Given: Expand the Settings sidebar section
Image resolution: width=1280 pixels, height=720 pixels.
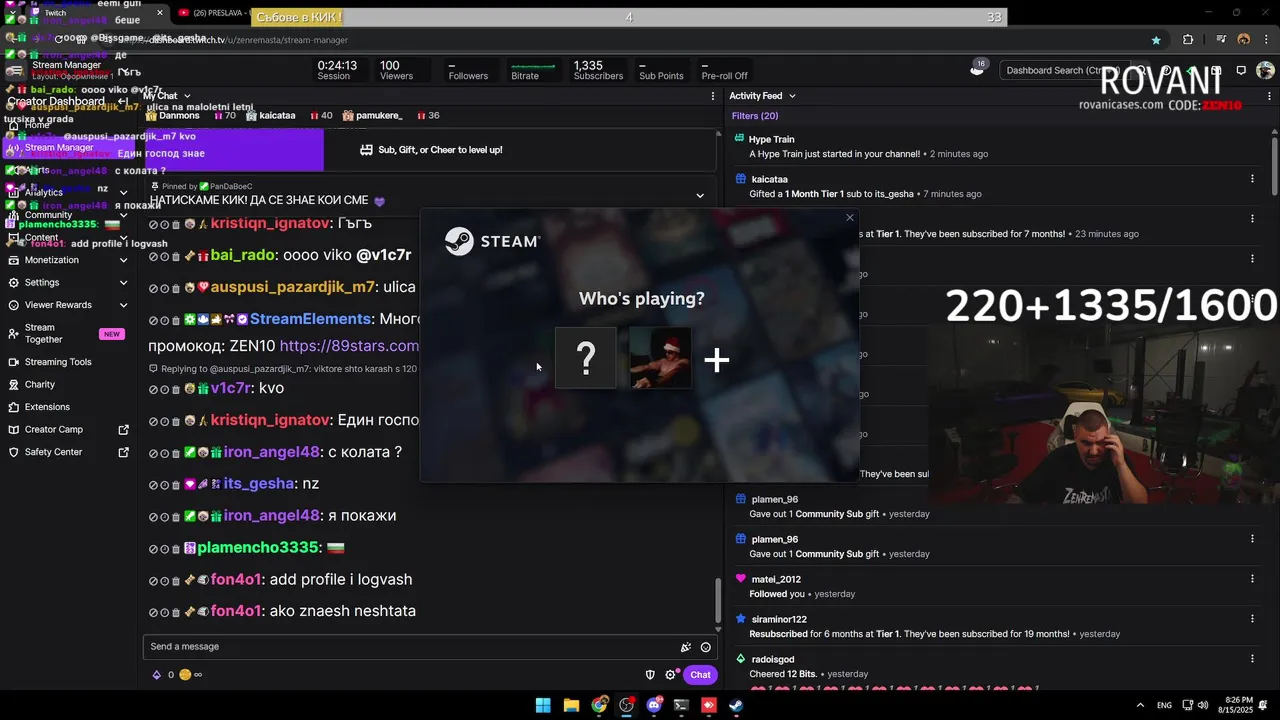Looking at the screenshot, I should click(x=123, y=283).
